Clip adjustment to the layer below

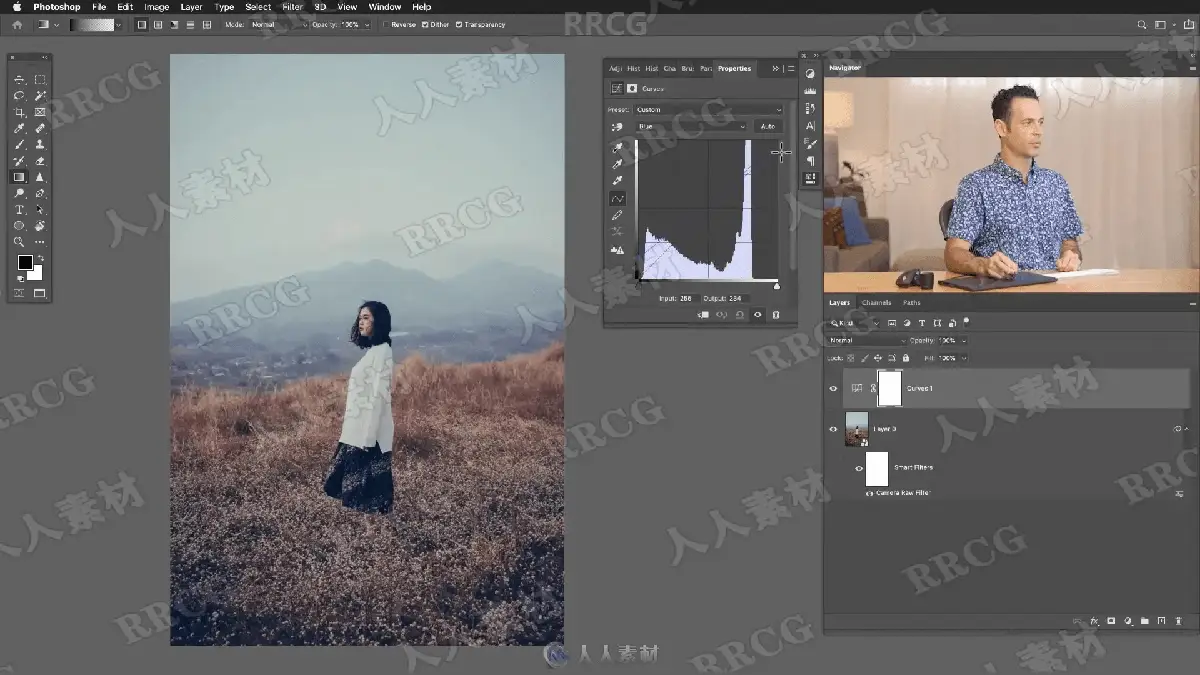click(703, 315)
